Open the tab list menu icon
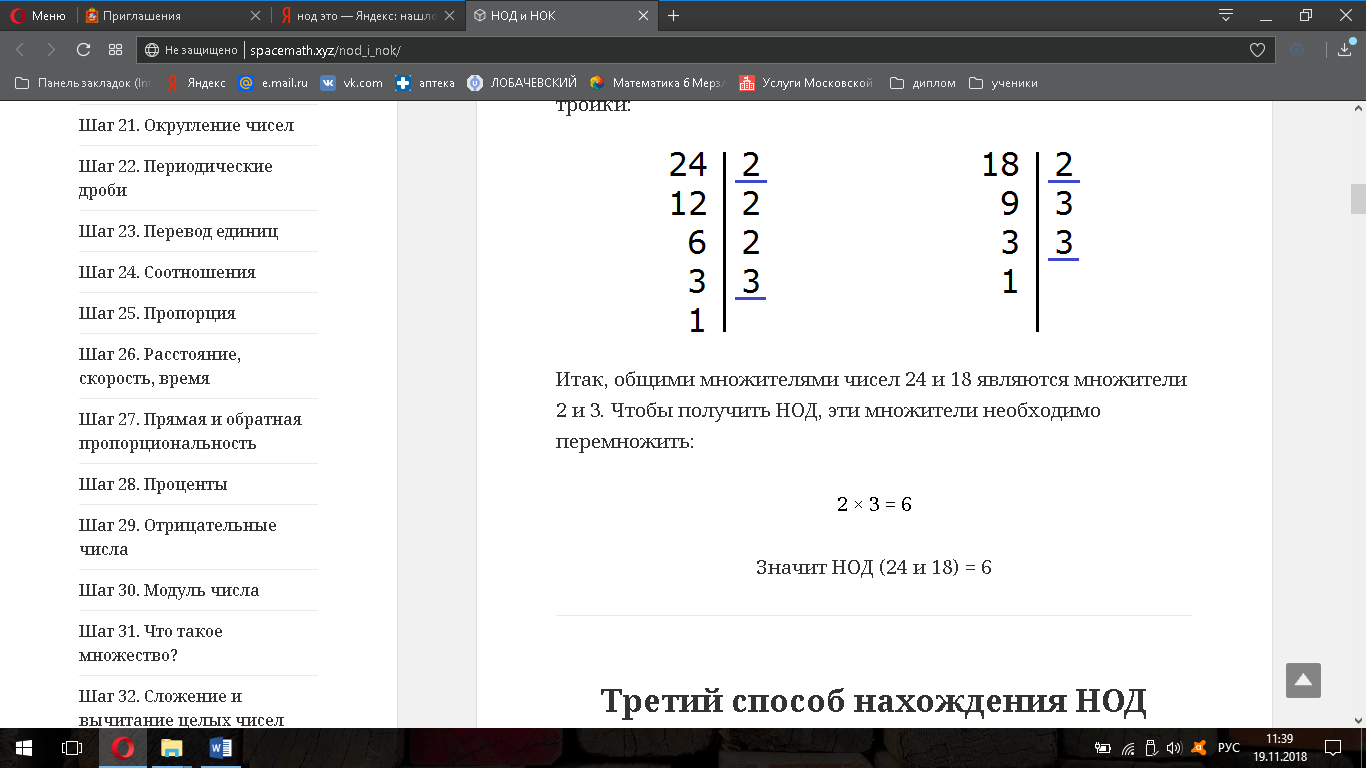Viewport: 1366px width, 768px height. coord(1227,16)
